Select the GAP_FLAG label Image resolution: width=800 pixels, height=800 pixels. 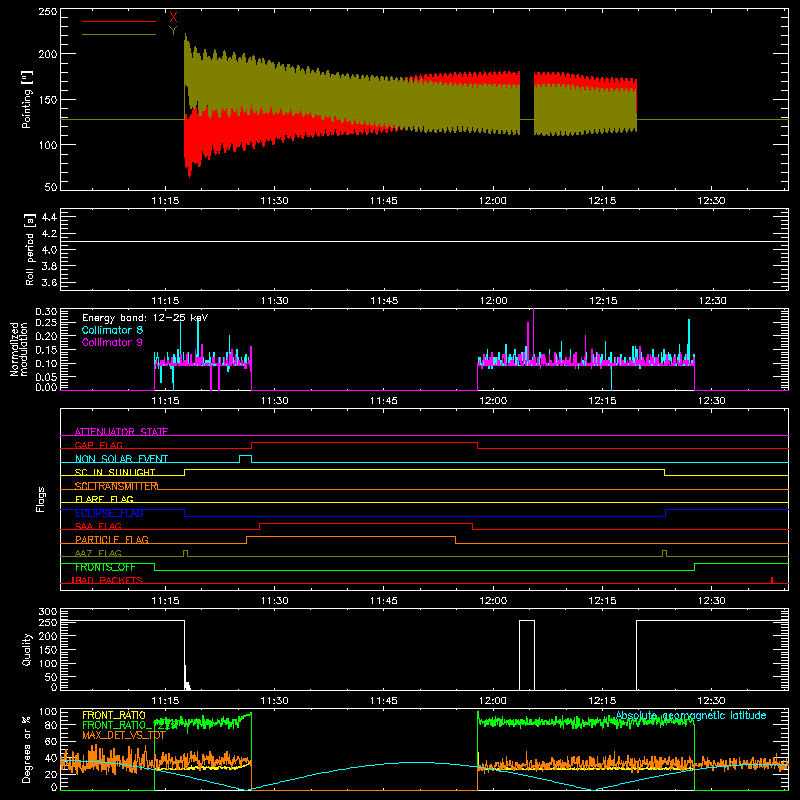[x=98, y=445]
